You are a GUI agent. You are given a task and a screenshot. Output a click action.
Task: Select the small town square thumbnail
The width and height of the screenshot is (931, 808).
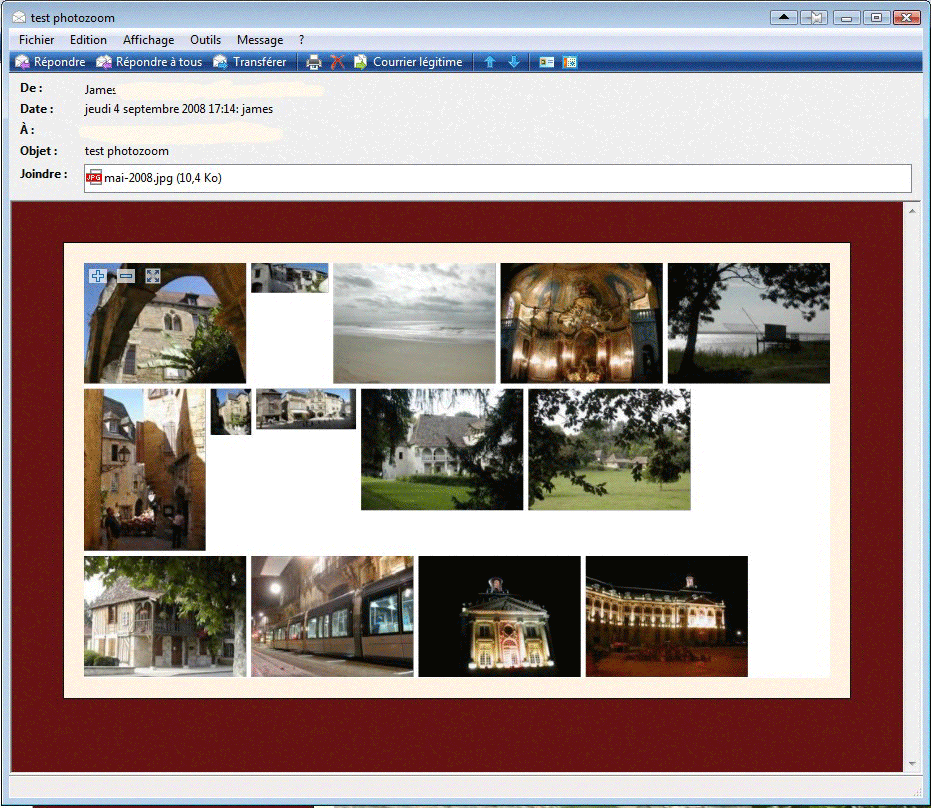click(306, 409)
